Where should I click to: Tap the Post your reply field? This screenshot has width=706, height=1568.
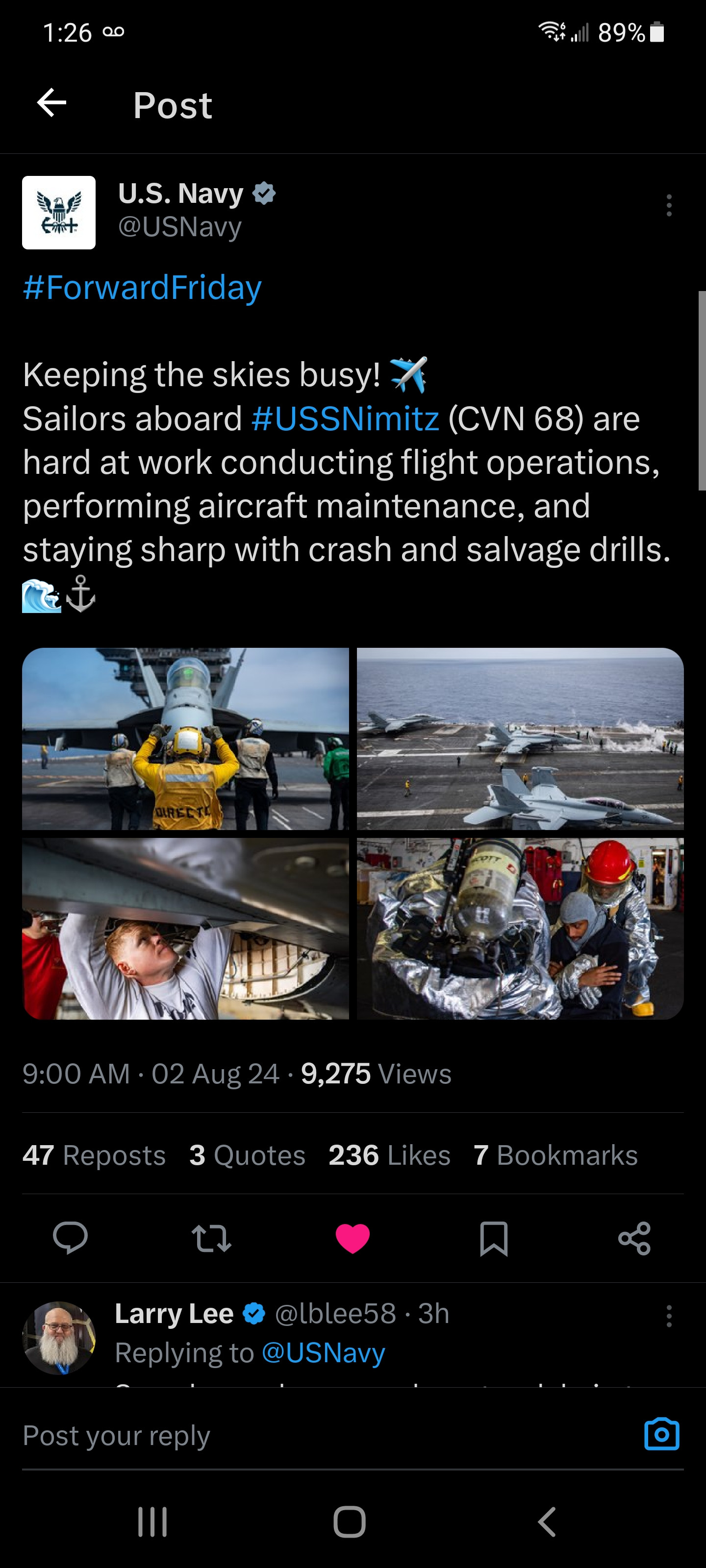329,1435
